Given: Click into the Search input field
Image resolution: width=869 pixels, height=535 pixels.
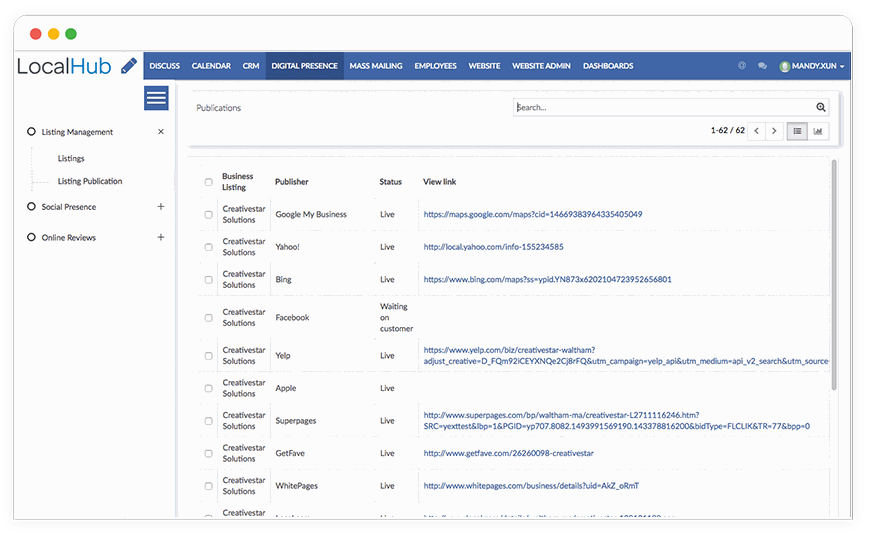Looking at the screenshot, I should 662,108.
